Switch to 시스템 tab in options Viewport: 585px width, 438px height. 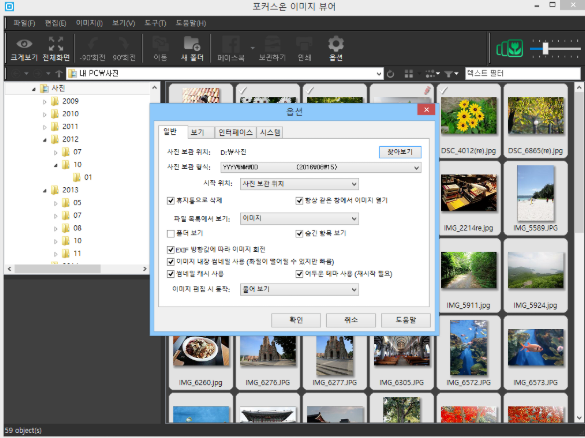[270, 132]
